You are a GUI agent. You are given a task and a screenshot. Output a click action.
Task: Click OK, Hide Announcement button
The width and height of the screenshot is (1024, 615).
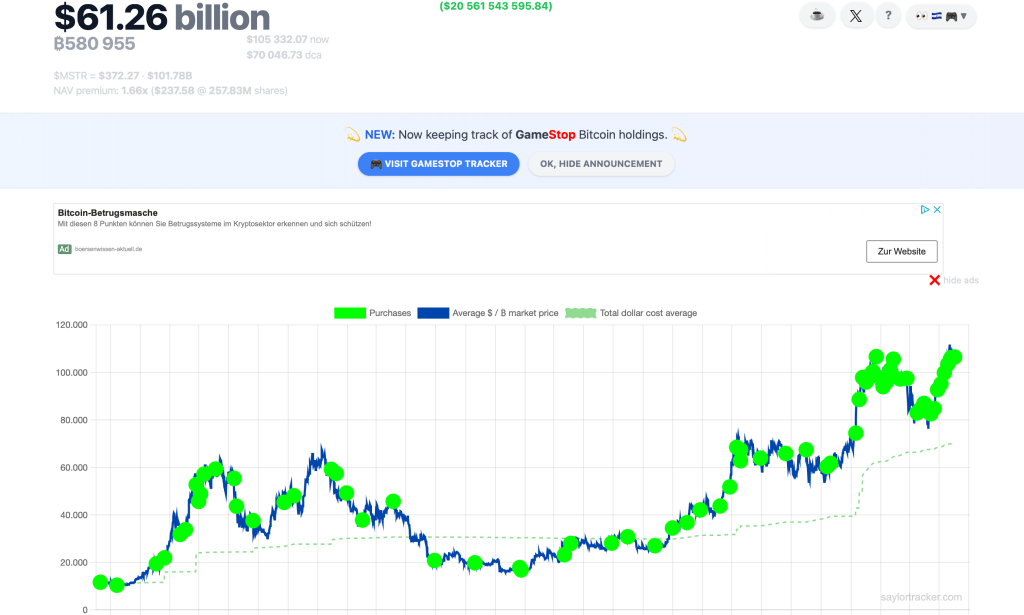click(601, 164)
